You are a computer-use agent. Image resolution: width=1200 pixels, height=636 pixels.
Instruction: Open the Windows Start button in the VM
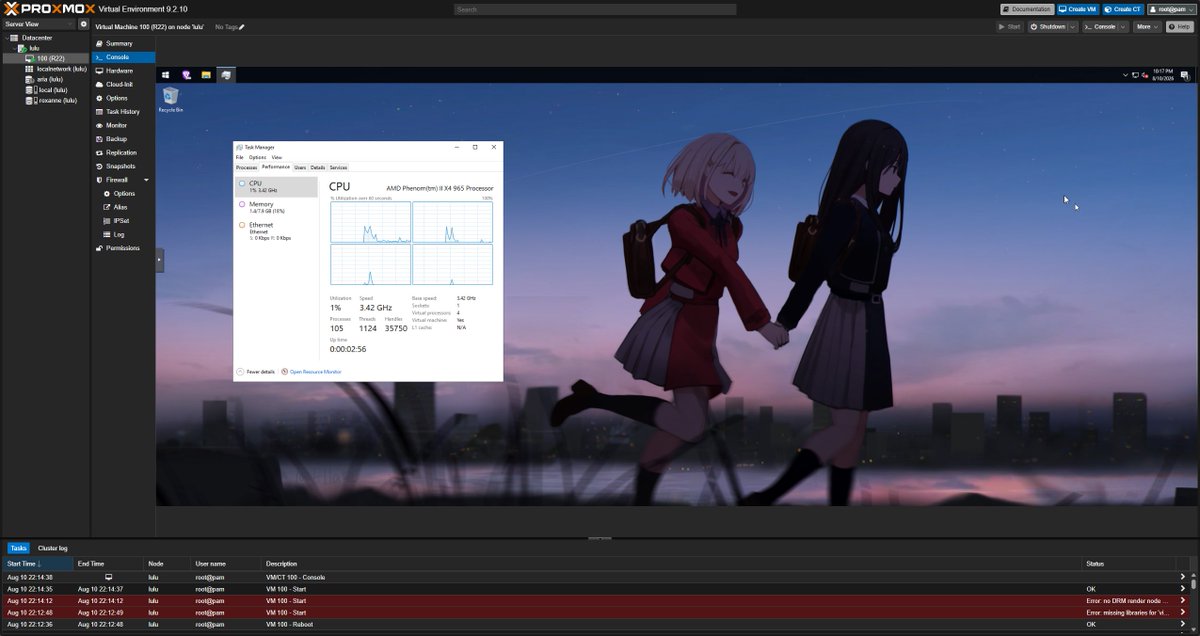pyautogui.click(x=165, y=75)
